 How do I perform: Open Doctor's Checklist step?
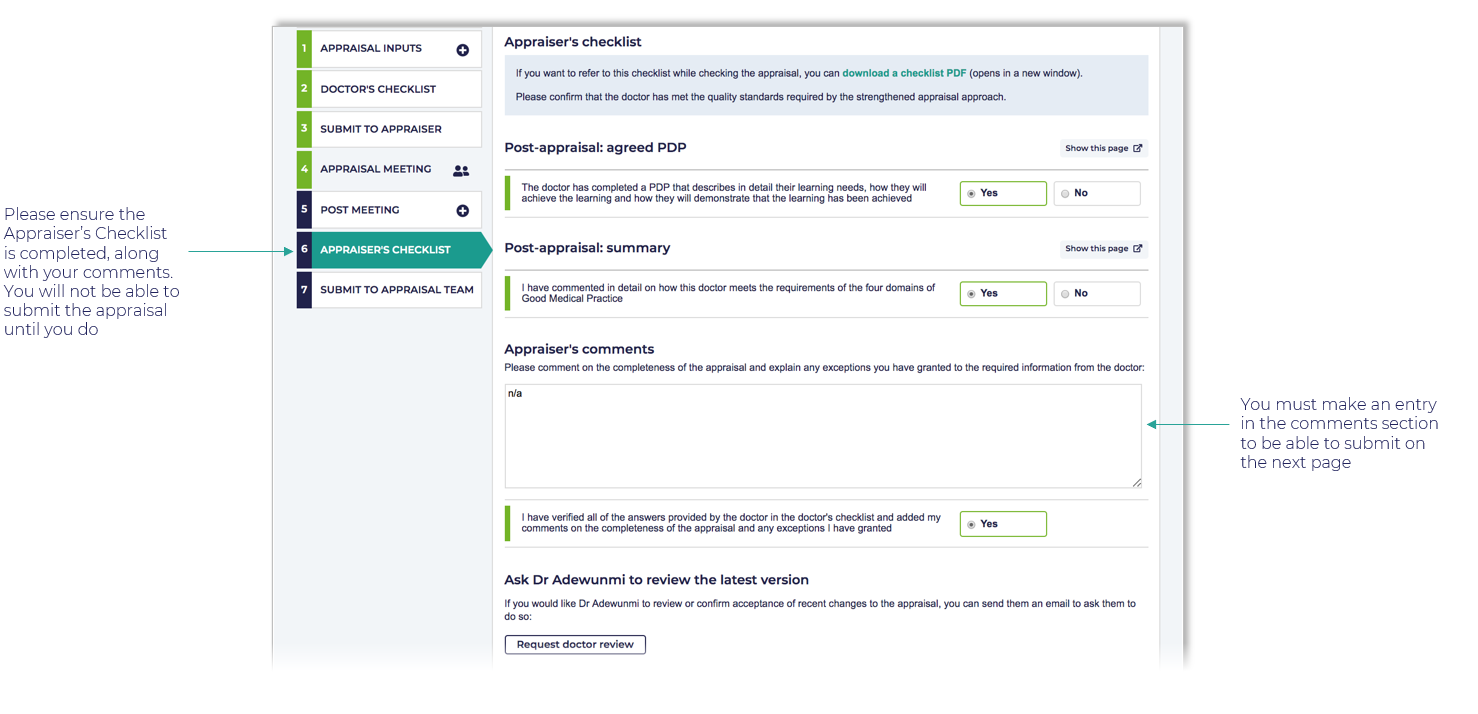click(x=378, y=89)
